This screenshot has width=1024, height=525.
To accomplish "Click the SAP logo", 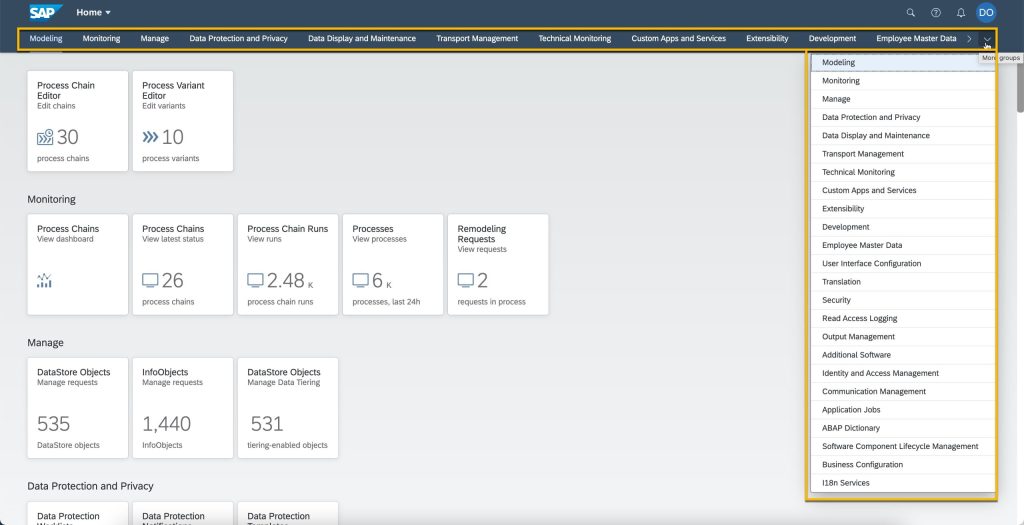I will (x=46, y=12).
